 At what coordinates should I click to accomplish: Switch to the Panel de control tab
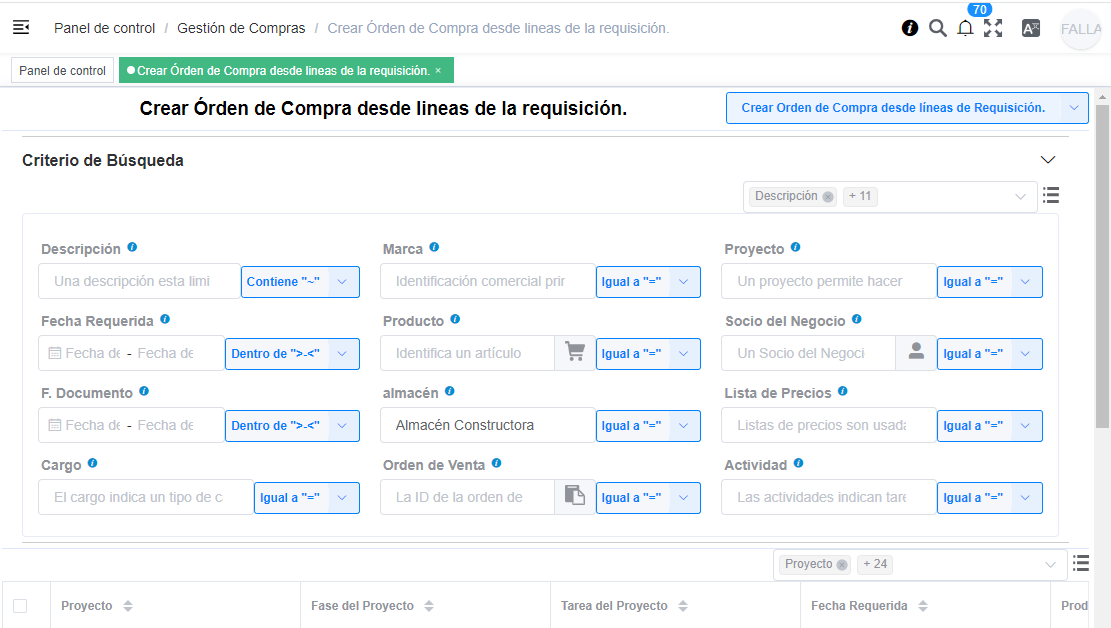click(x=62, y=71)
